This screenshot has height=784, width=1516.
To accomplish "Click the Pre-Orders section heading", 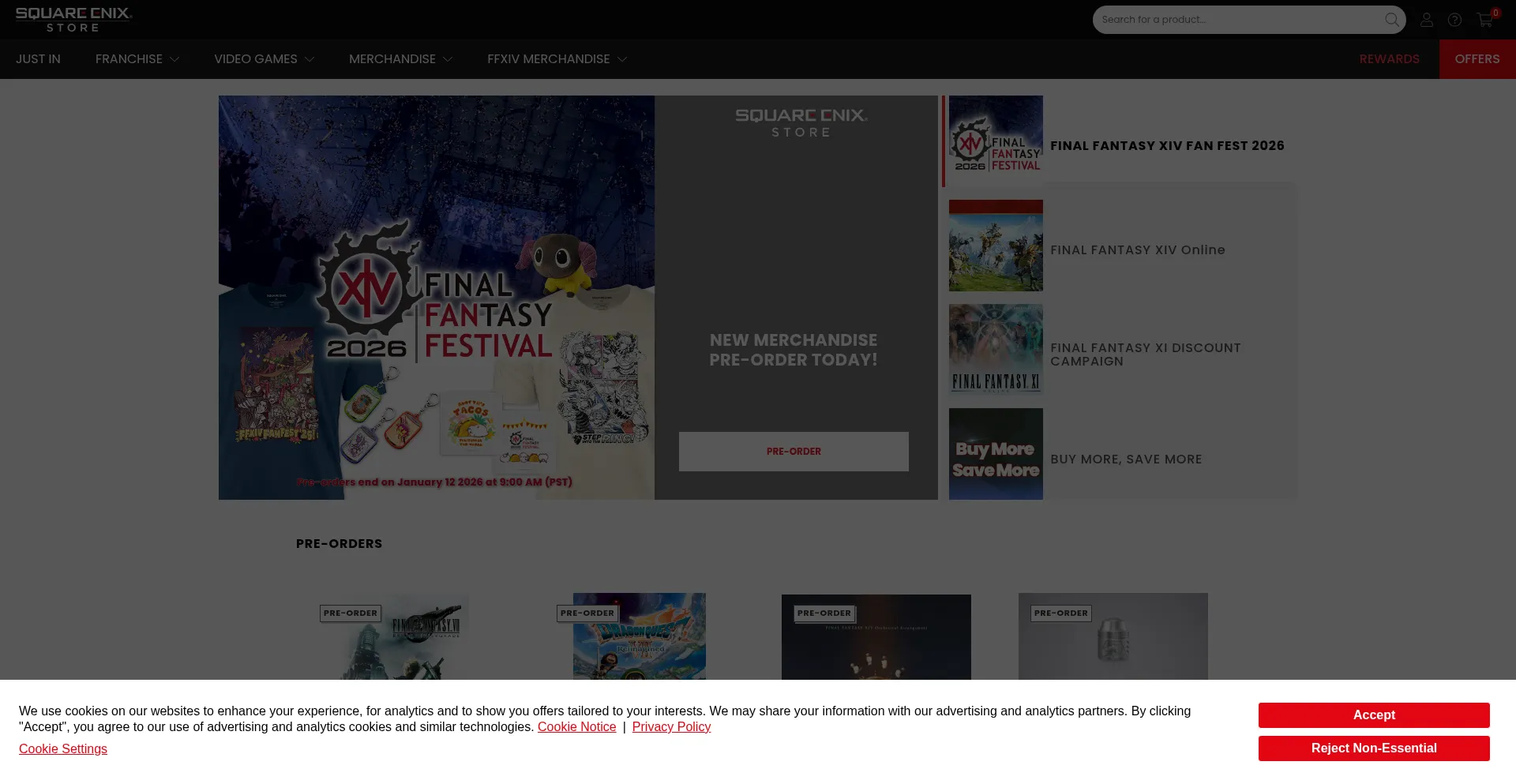I will click(x=339, y=544).
